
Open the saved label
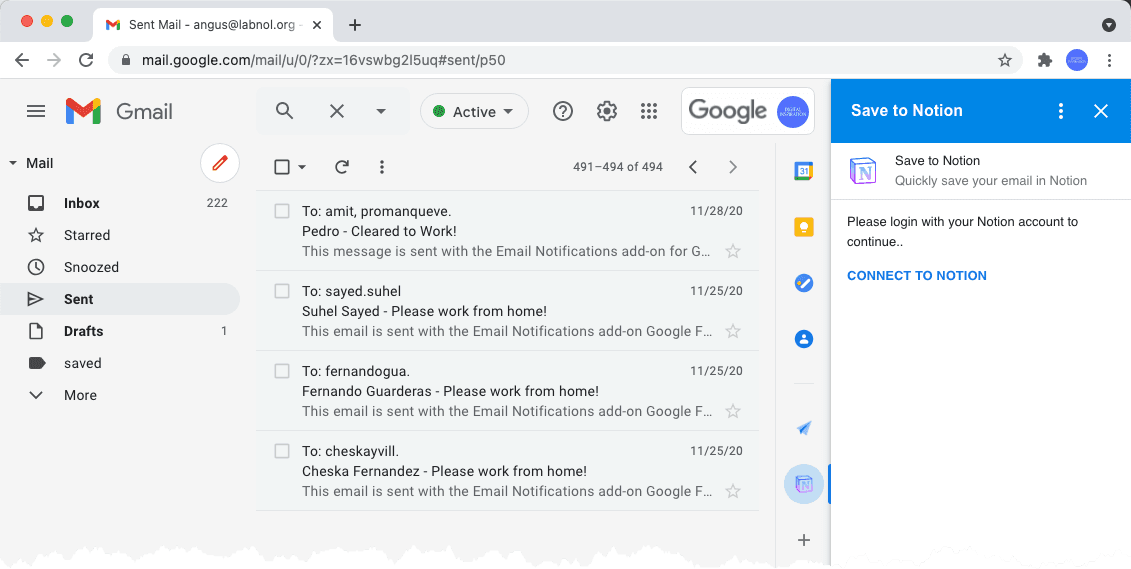coord(120,363)
